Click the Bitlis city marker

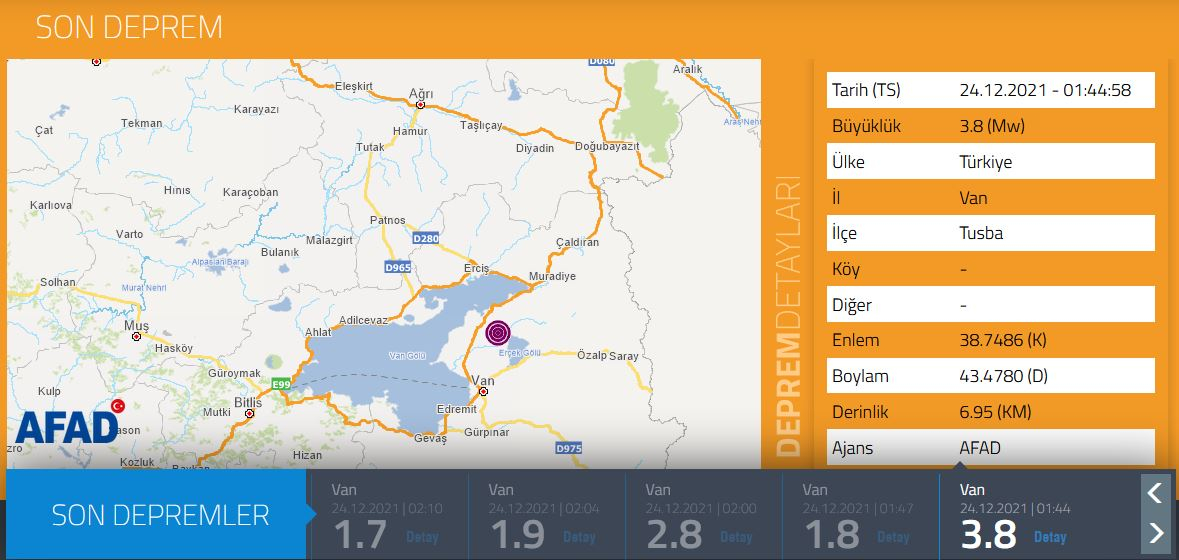tap(248, 412)
